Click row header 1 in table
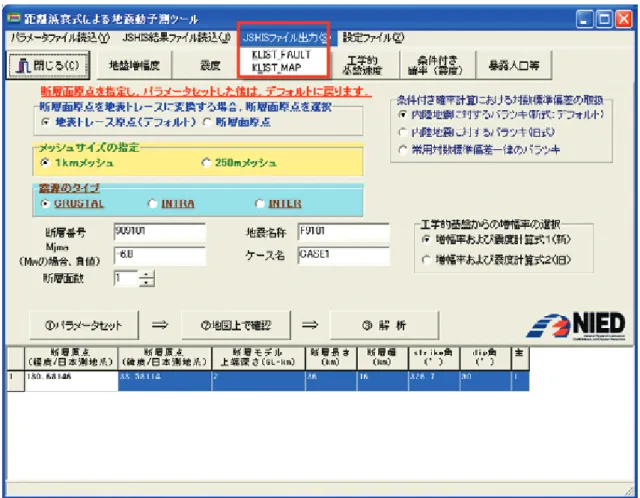Viewport: 640px width, 498px height. click(x=16, y=381)
